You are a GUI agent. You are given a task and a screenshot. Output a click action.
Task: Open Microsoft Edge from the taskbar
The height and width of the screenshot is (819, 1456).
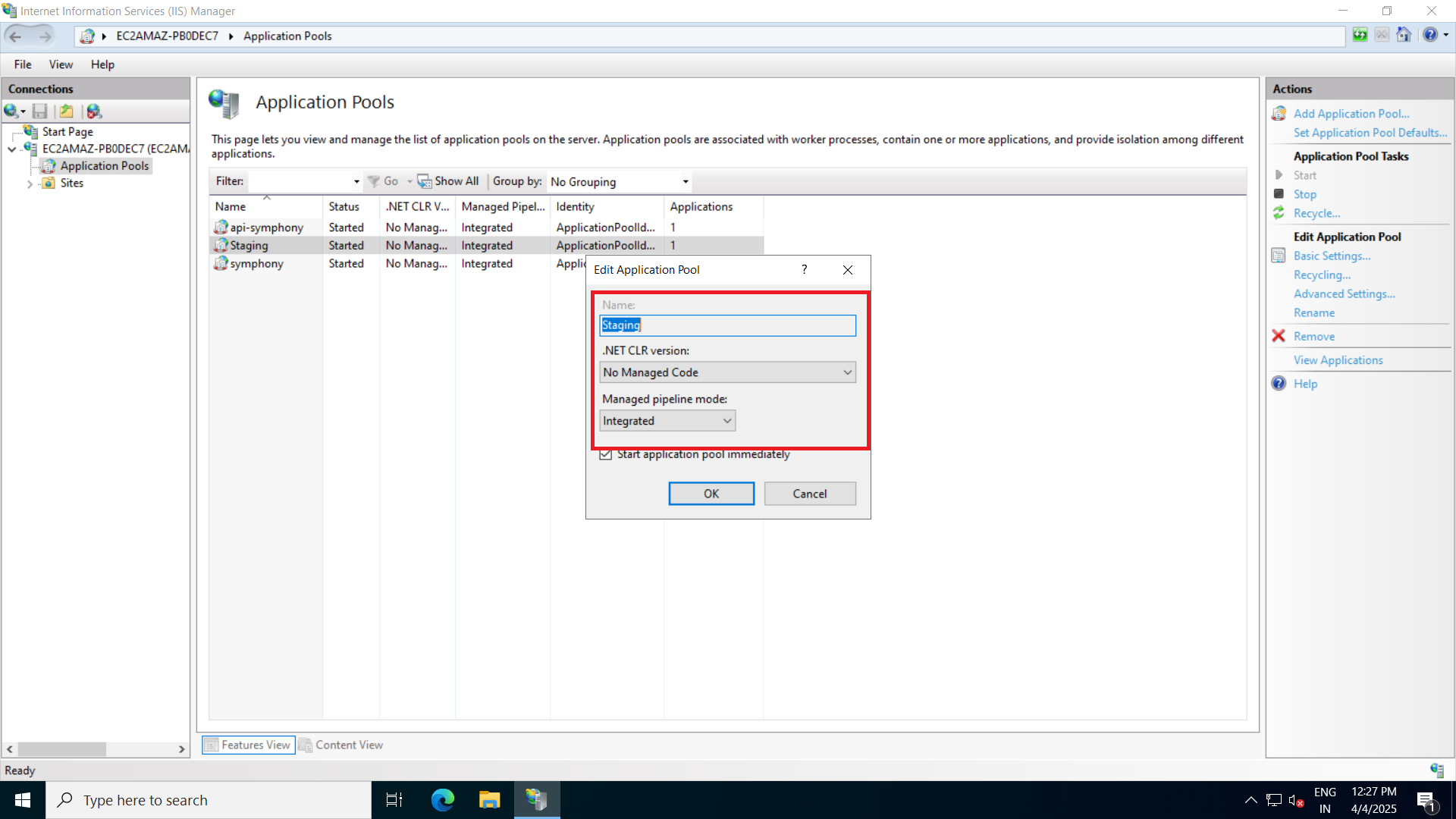[442, 799]
